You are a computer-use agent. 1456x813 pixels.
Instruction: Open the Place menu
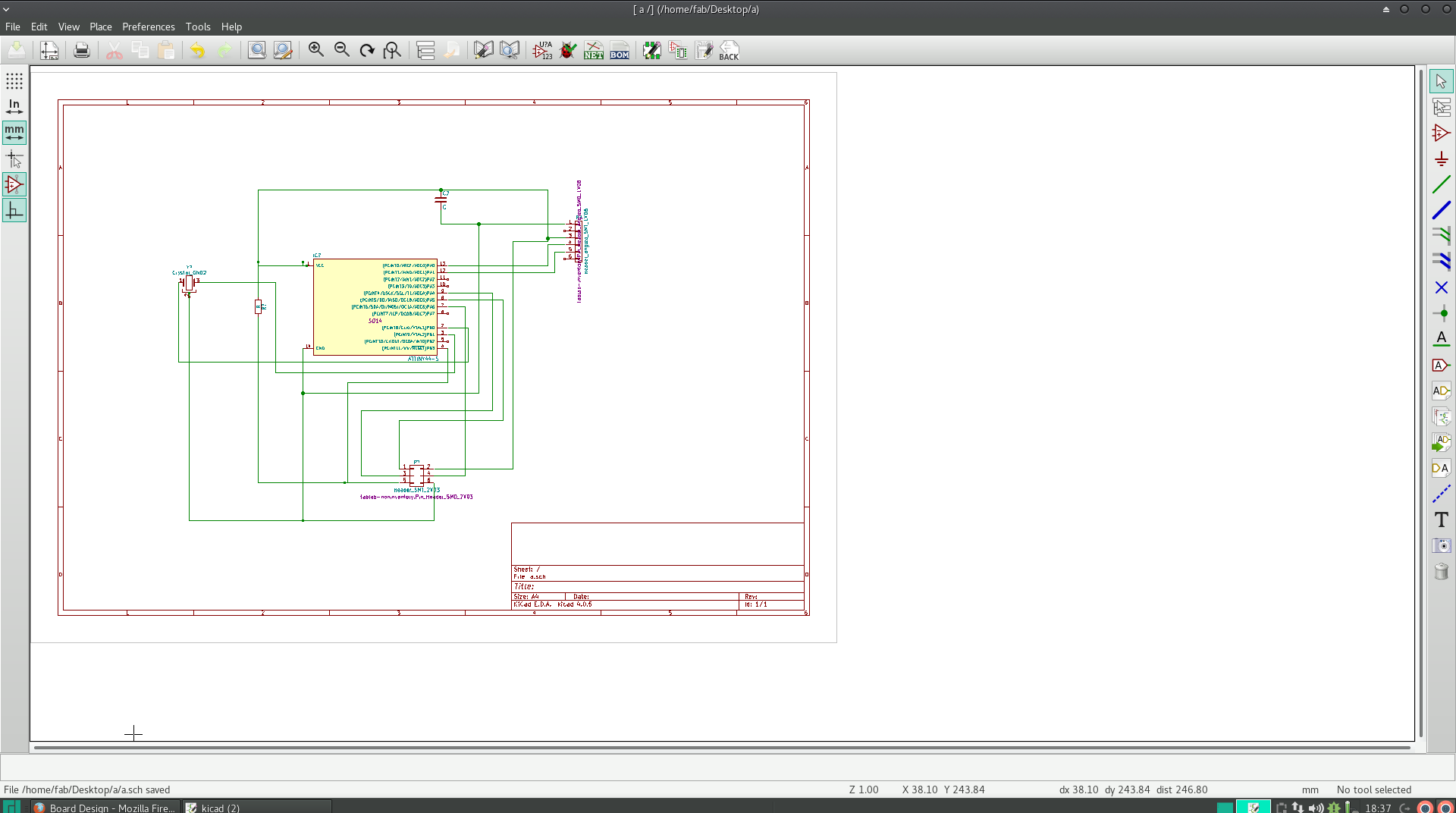(100, 27)
